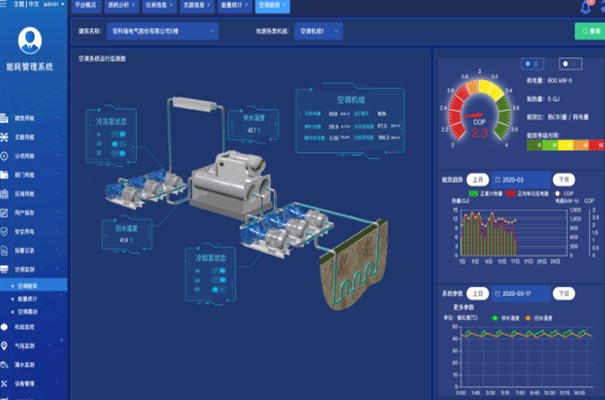
Task: Click the green 查询 search button
Action: point(588,31)
